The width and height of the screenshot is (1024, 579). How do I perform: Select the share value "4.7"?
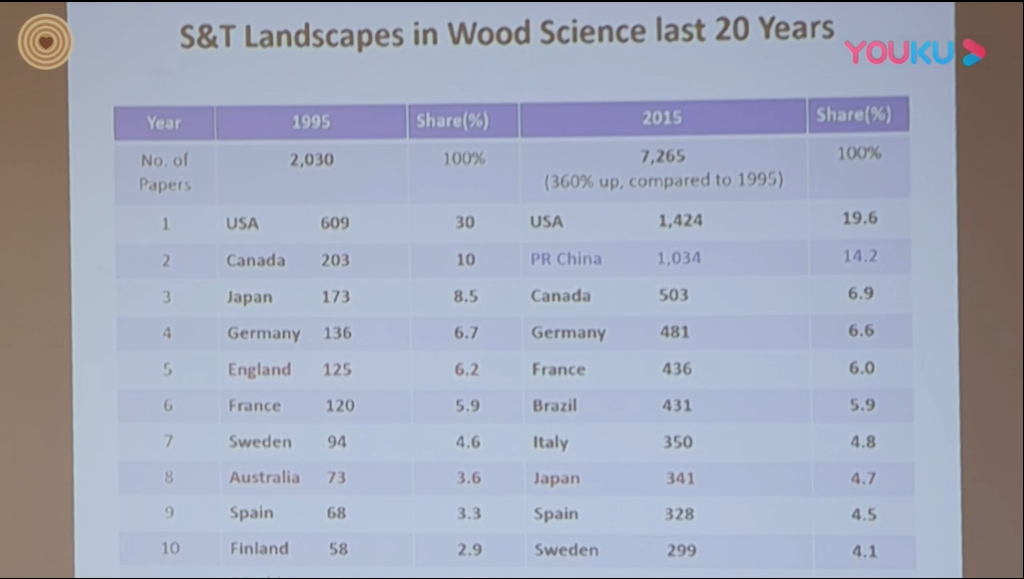tap(864, 478)
